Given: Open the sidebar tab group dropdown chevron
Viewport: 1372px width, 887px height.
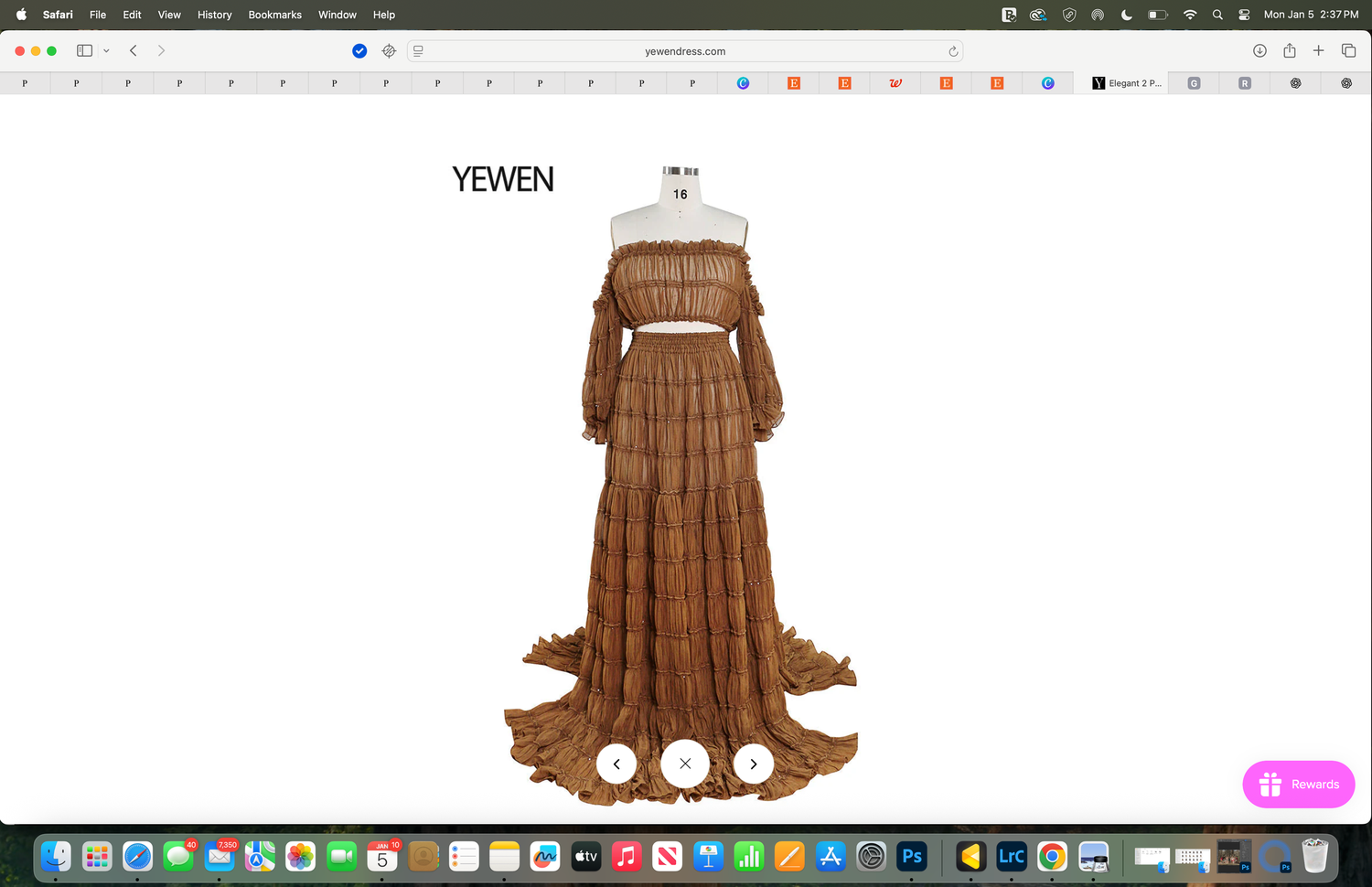Looking at the screenshot, I should (x=106, y=51).
